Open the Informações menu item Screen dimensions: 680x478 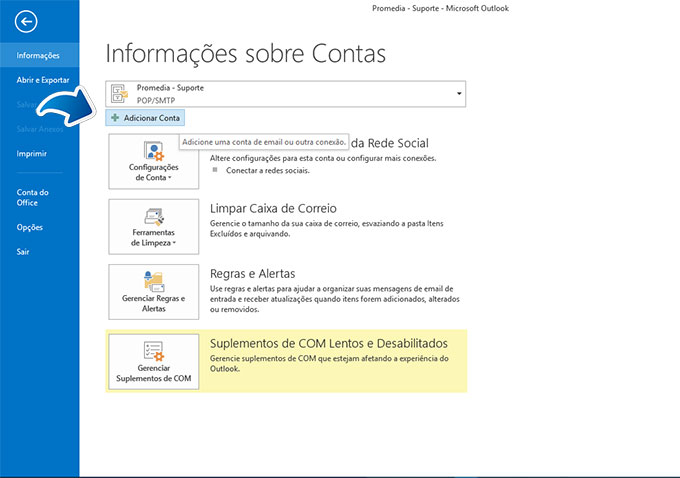[x=39, y=55]
